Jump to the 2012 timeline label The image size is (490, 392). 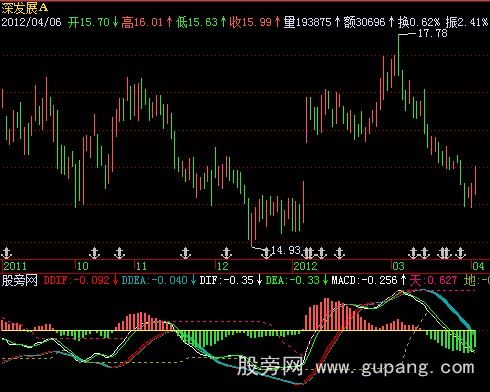[306, 266]
